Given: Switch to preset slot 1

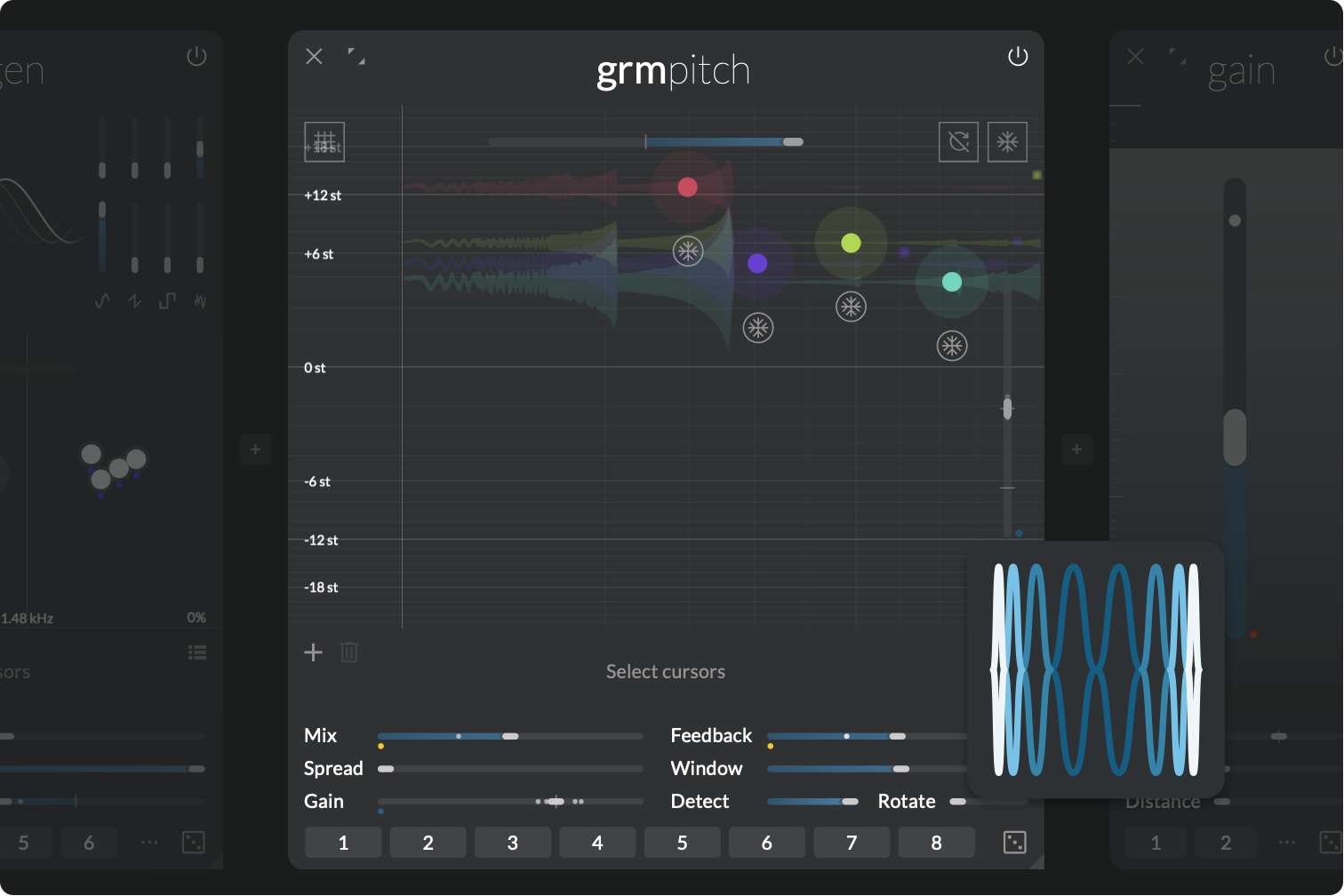Looking at the screenshot, I should (343, 842).
